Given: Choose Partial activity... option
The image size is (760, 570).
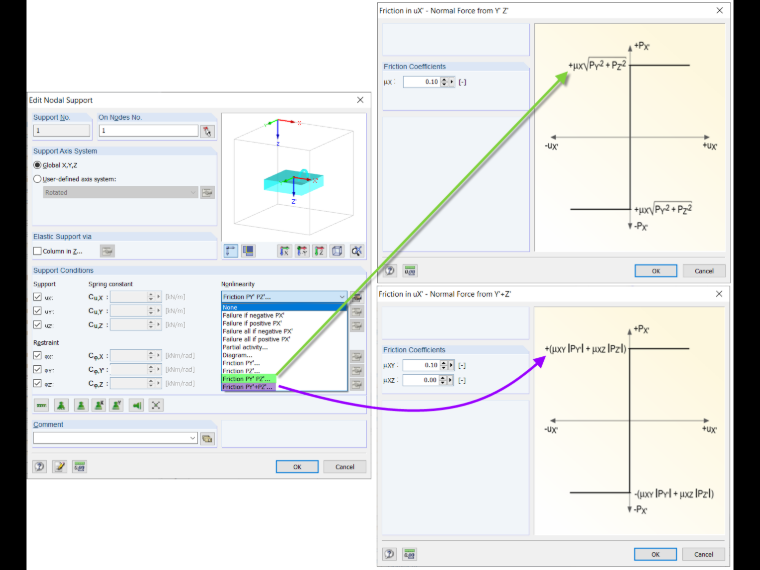Looking at the screenshot, I should 284,347.
